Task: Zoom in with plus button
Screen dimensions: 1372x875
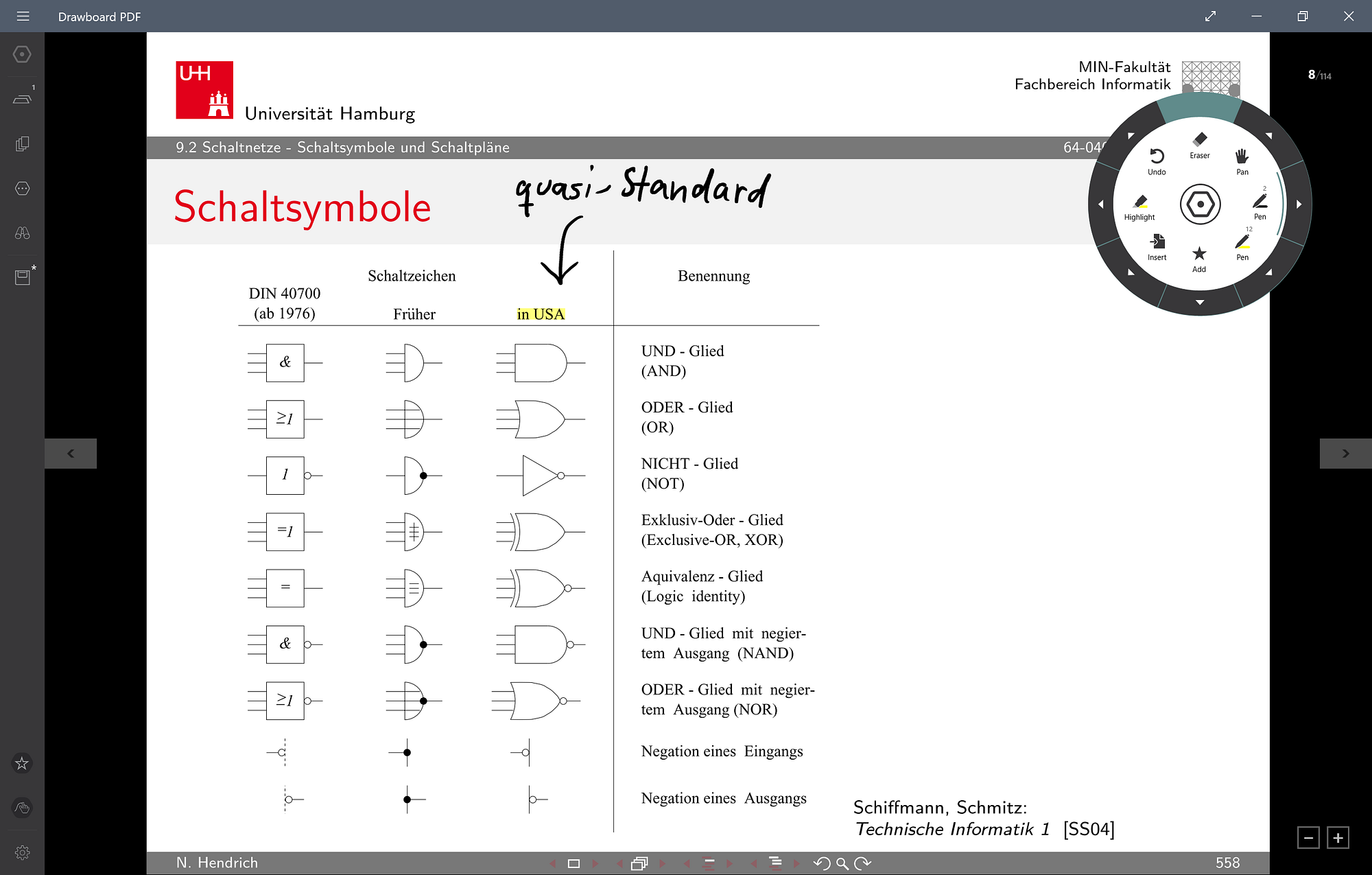Action: (1338, 838)
